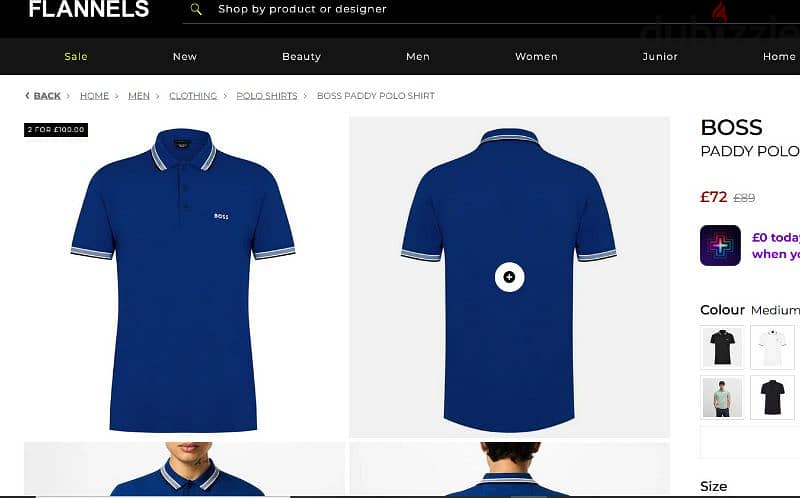This screenshot has width=800, height=498.
Task: Click the MEN breadcrumb link
Action: [139, 96]
